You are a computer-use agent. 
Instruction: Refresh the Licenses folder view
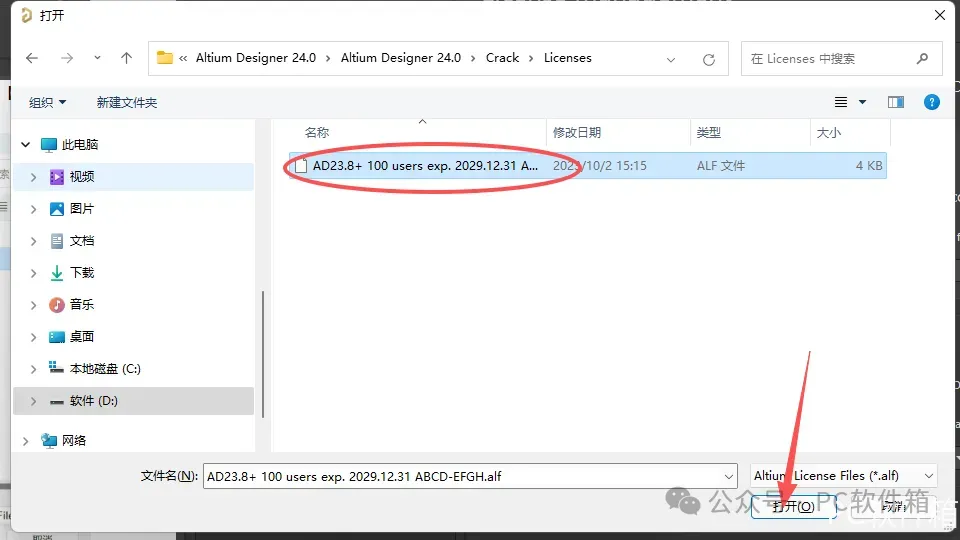point(708,59)
